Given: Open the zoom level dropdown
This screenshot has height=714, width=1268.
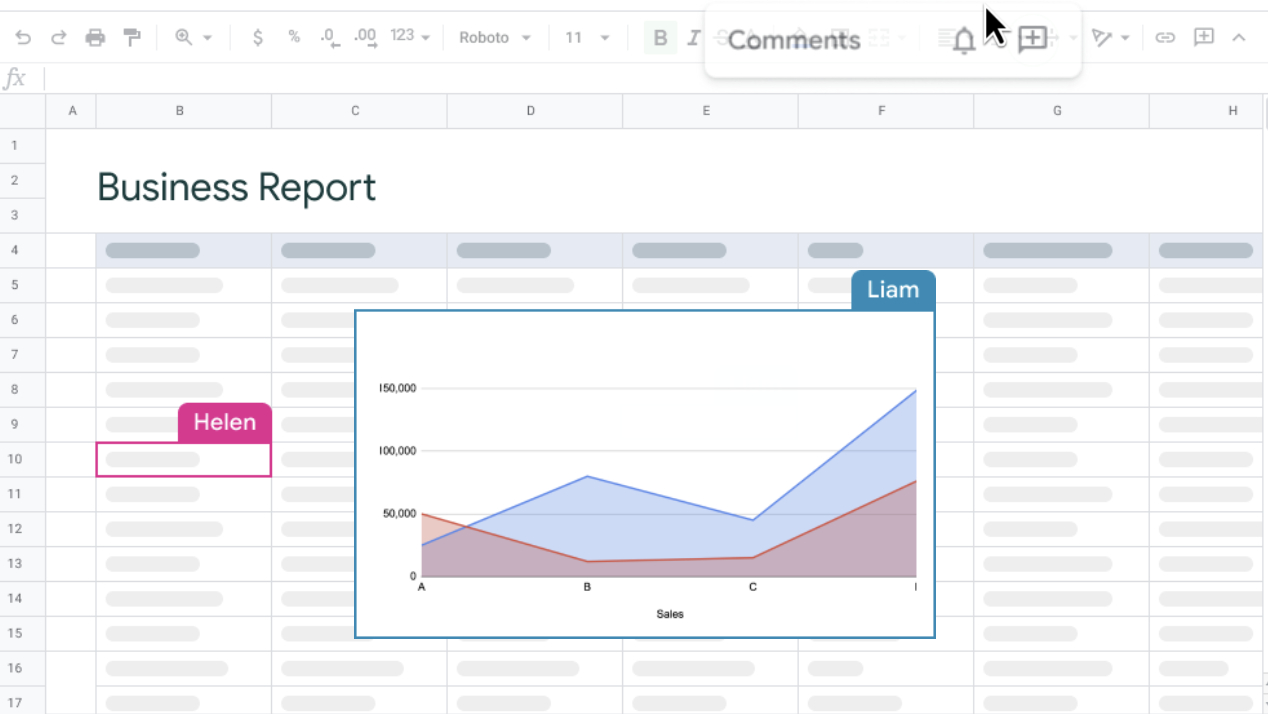Looking at the screenshot, I should [x=194, y=38].
